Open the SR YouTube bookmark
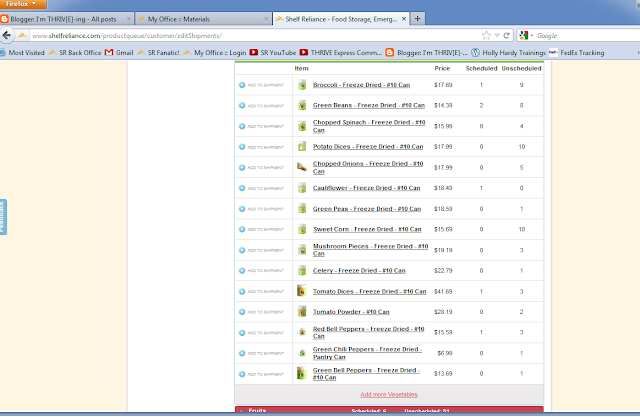The width and height of the screenshot is (640, 417). point(273,53)
